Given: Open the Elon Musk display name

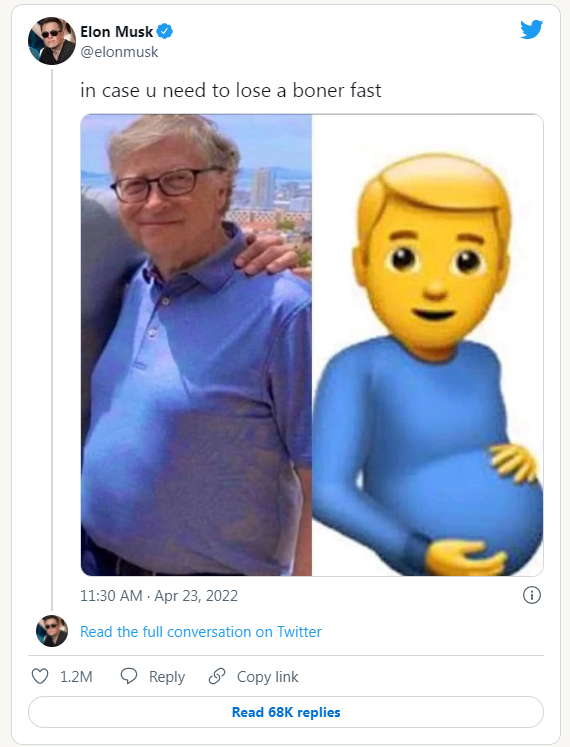Looking at the screenshot, I should pyautogui.click(x=116, y=32).
